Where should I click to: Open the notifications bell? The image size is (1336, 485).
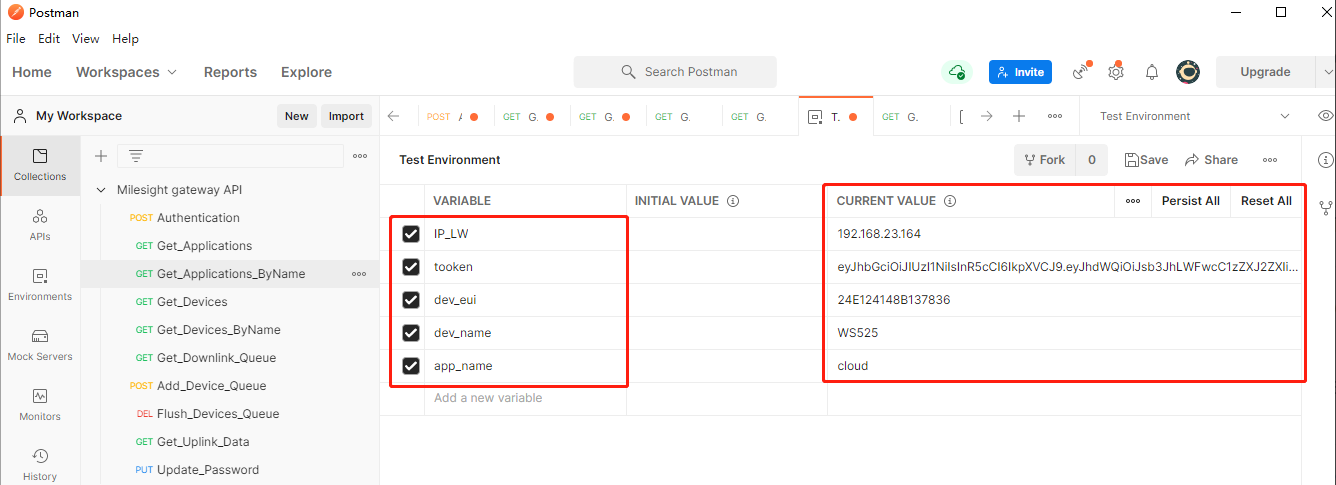click(x=1152, y=72)
